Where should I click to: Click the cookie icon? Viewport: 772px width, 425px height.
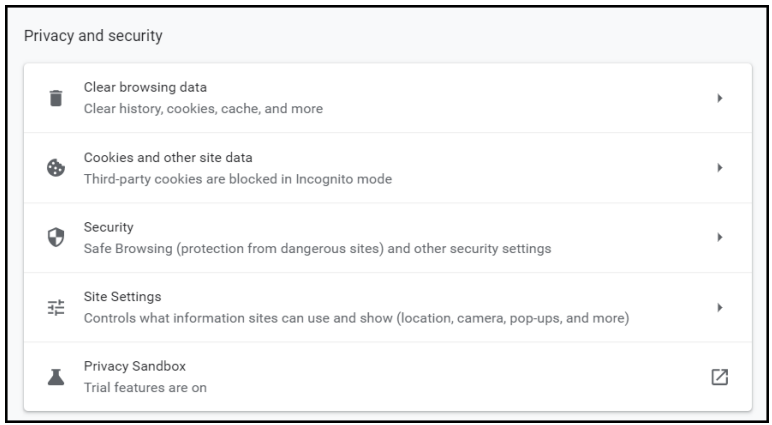click(x=56, y=168)
